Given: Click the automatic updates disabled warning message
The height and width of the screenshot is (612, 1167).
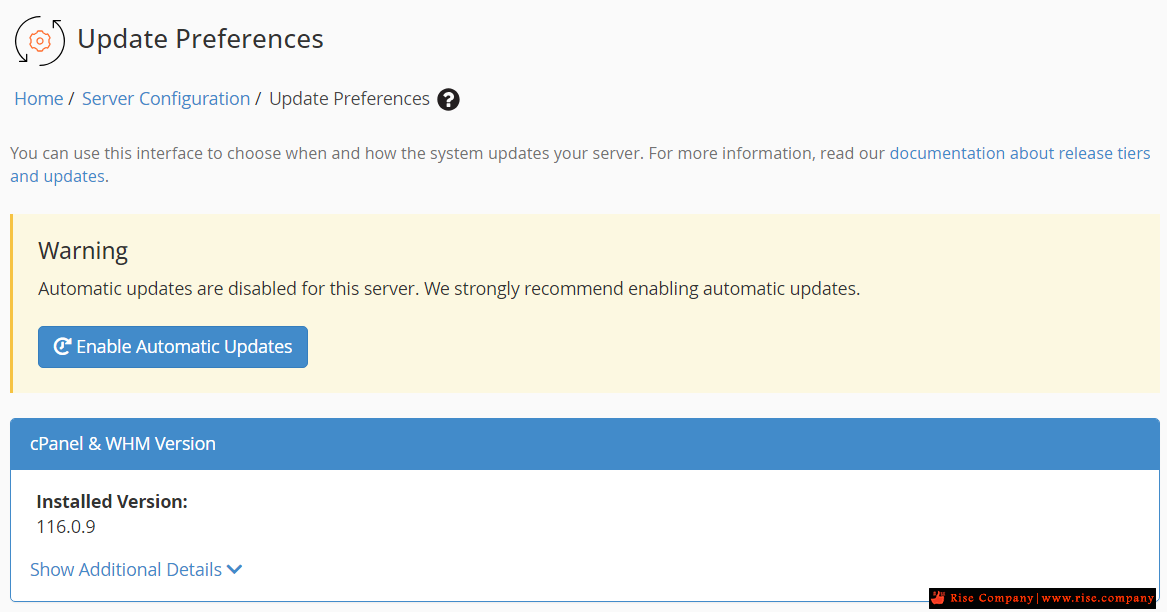Looking at the screenshot, I should point(449,289).
